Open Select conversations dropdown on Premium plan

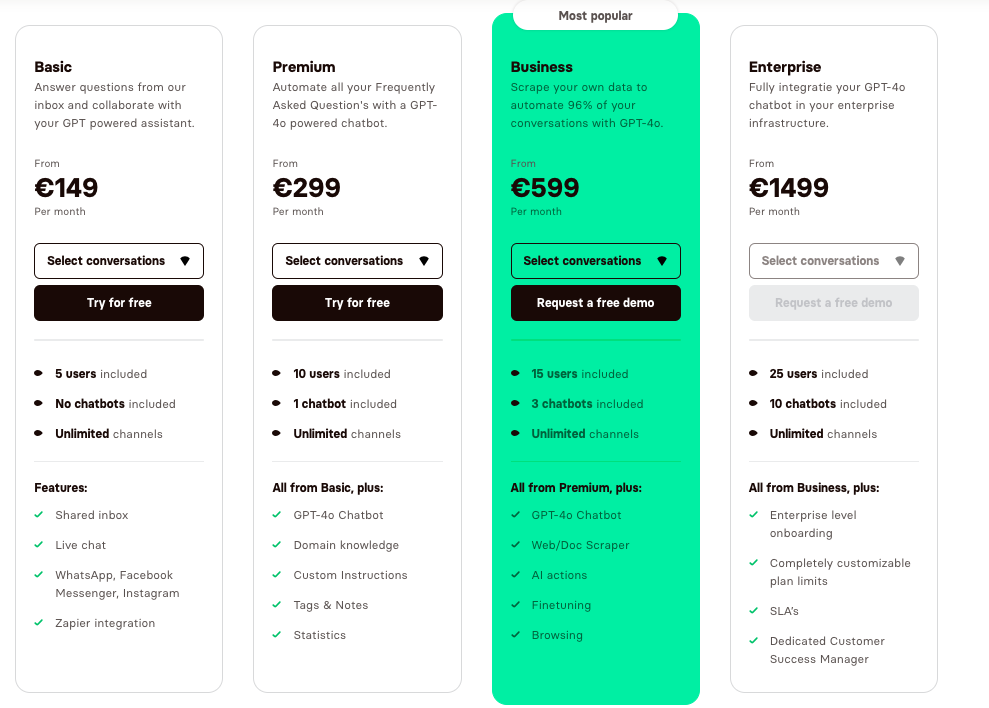click(357, 260)
